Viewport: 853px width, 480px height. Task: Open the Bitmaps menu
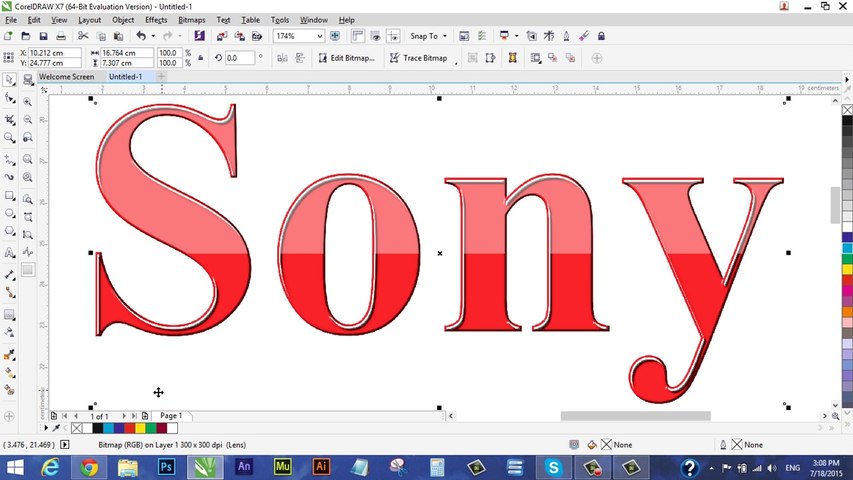pos(191,20)
